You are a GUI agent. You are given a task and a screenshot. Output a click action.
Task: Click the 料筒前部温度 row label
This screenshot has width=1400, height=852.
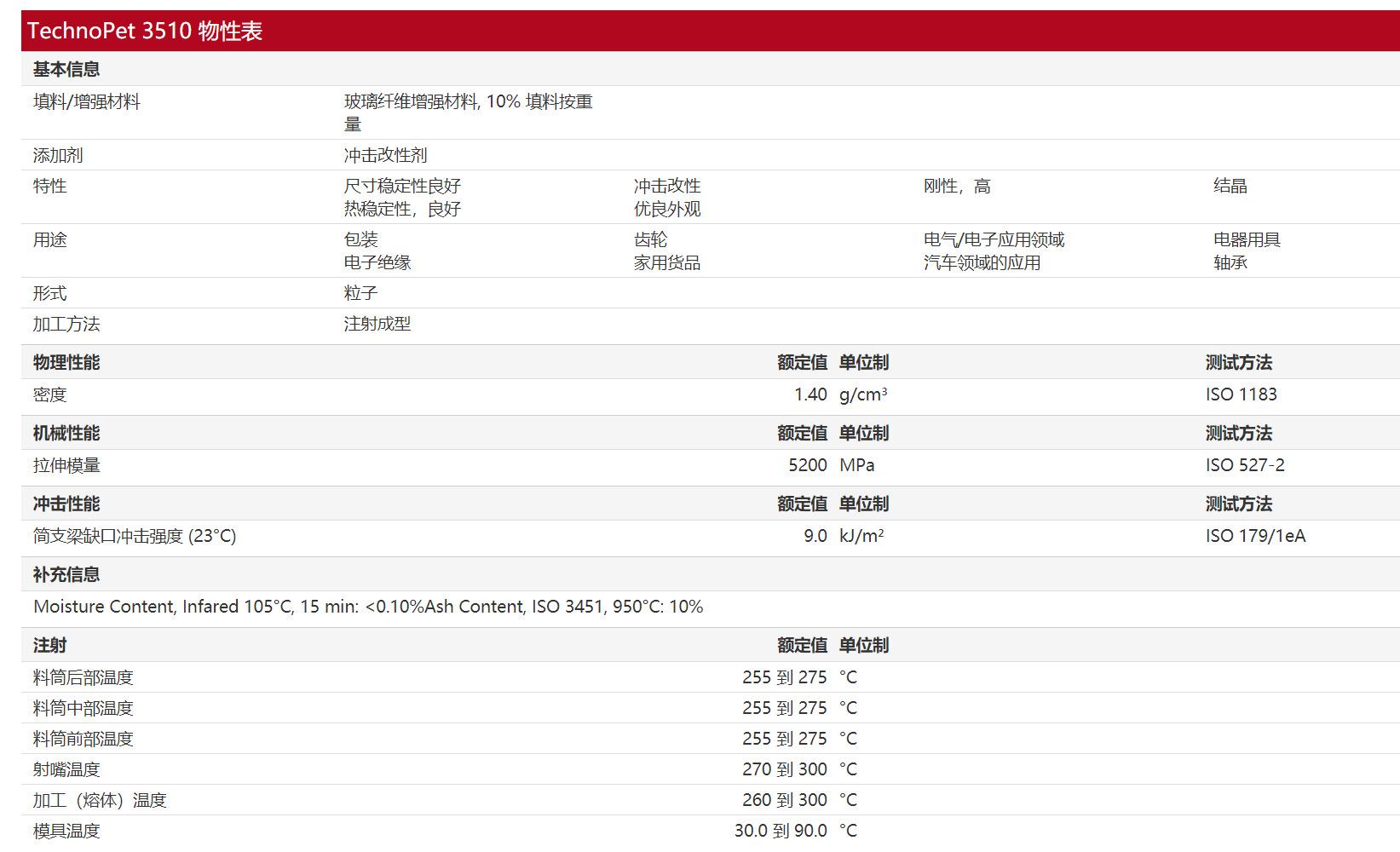click(84, 739)
